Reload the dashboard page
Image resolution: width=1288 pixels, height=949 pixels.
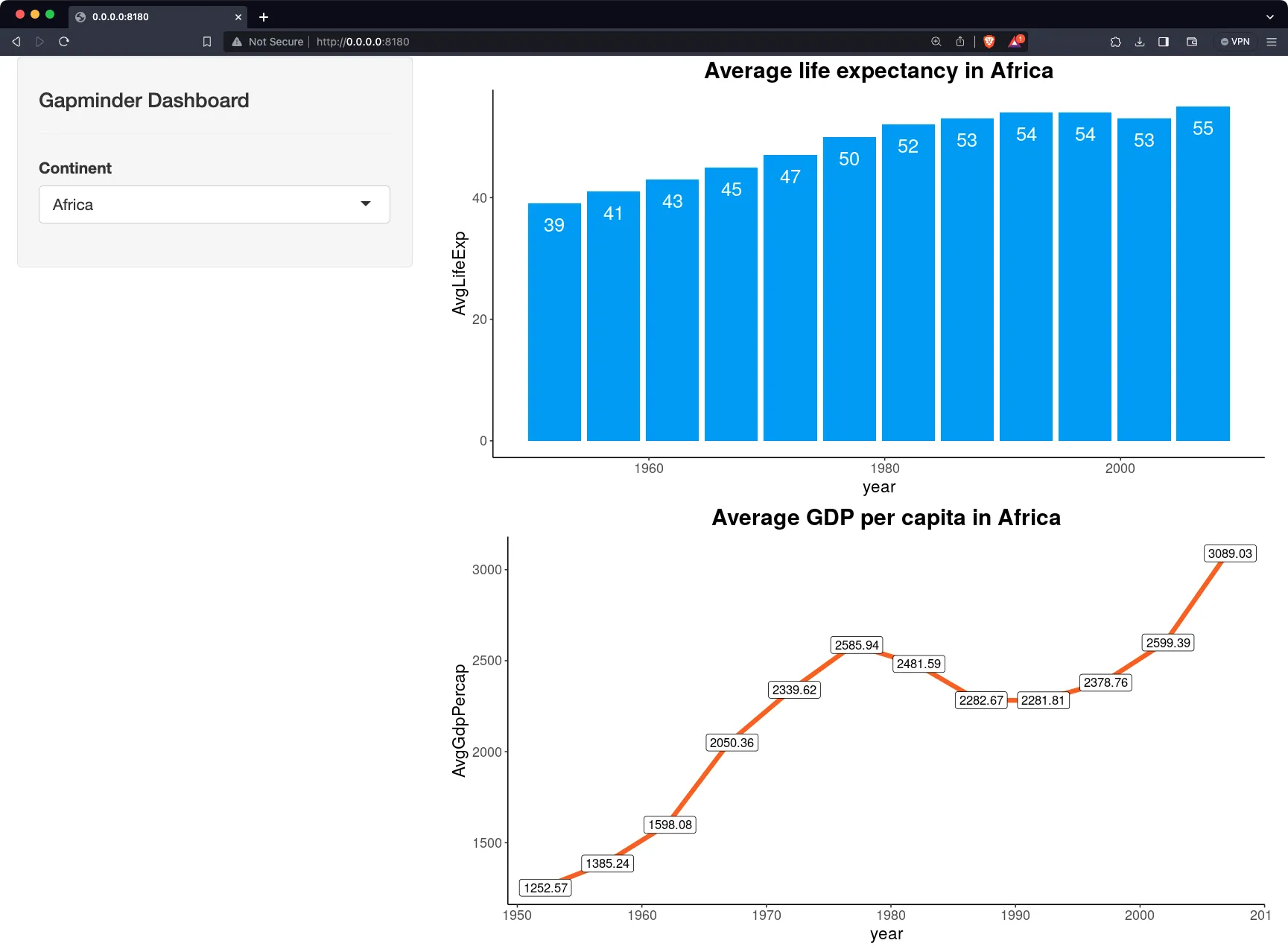tap(64, 42)
